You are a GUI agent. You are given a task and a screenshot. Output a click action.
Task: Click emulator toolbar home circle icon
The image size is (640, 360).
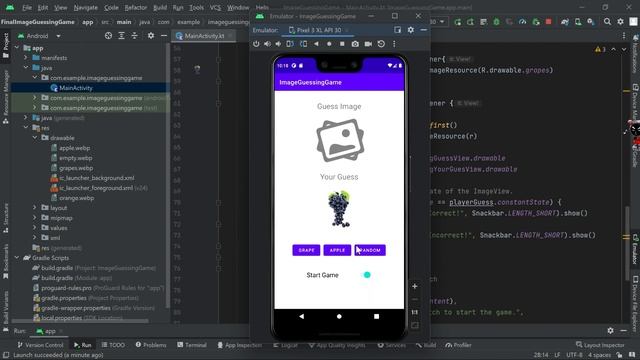pos(329,44)
